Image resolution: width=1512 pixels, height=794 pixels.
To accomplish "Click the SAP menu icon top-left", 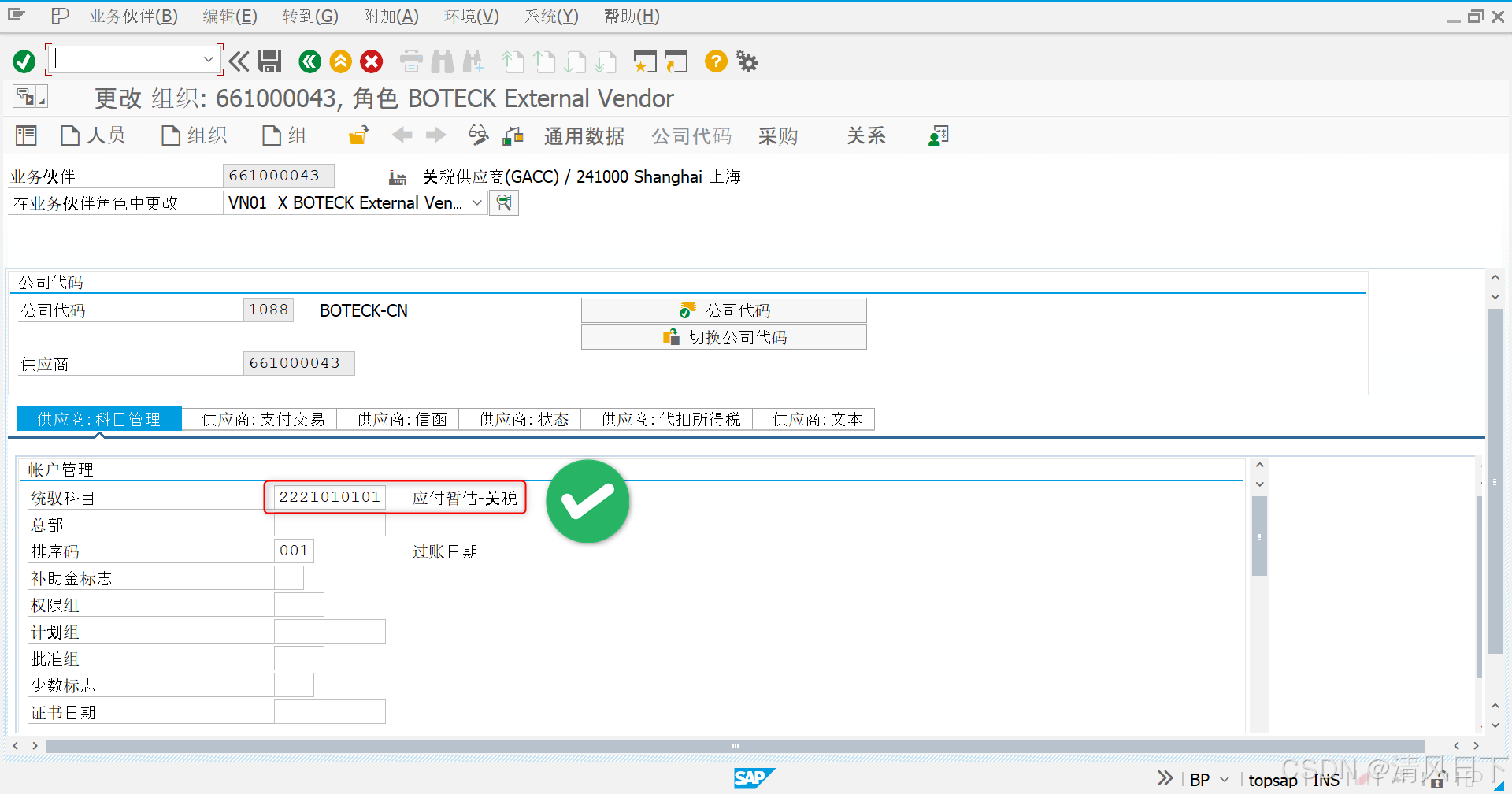I will pyautogui.click(x=17, y=15).
